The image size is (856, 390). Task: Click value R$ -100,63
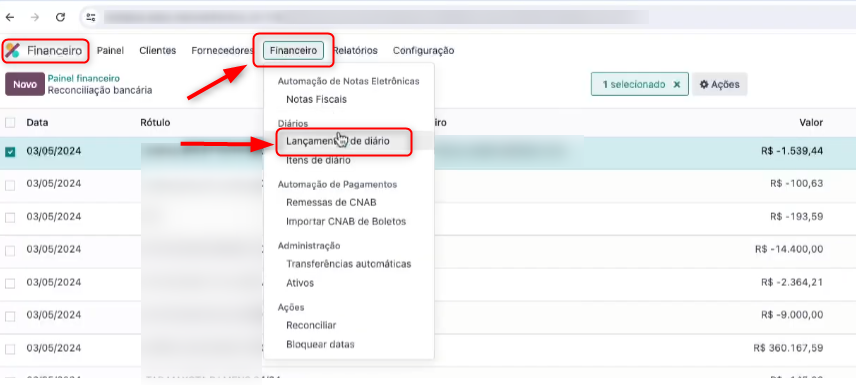coord(796,184)
